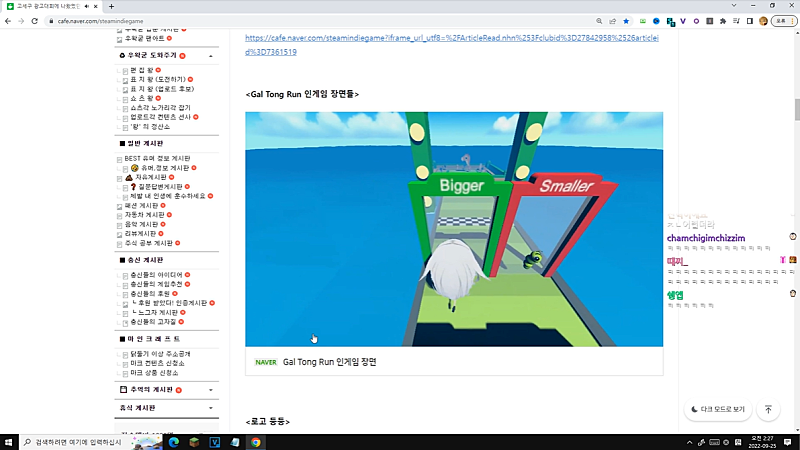Open the purple V extension icon

683,21
